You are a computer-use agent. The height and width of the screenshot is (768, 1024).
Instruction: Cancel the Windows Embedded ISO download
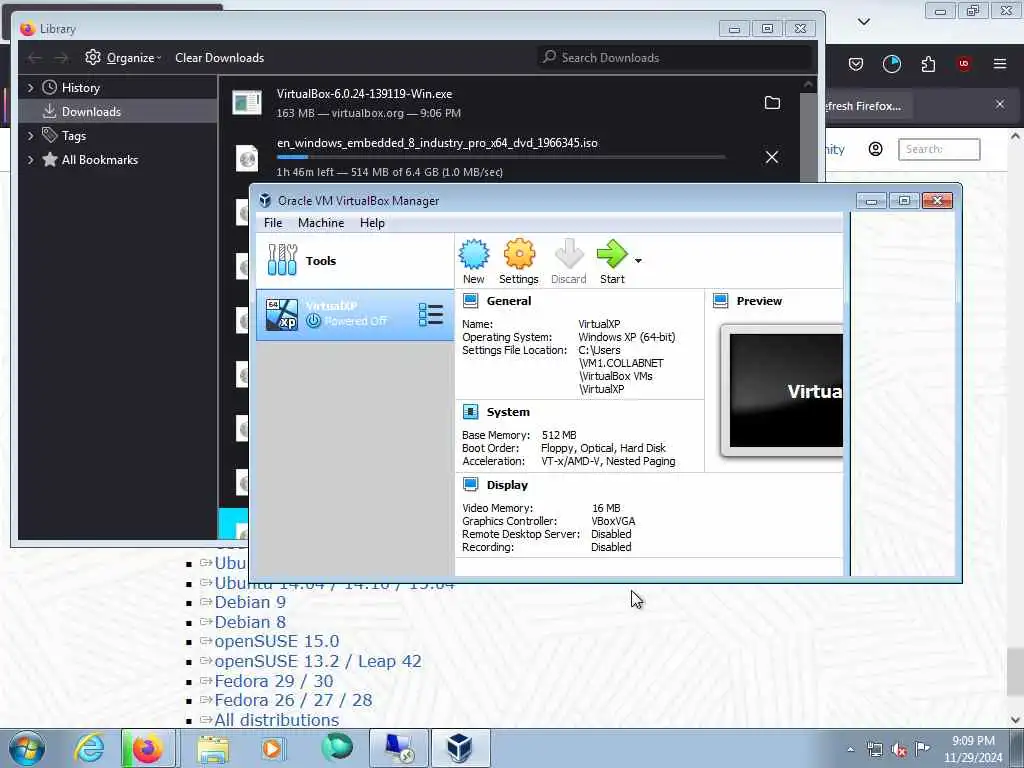771,157
